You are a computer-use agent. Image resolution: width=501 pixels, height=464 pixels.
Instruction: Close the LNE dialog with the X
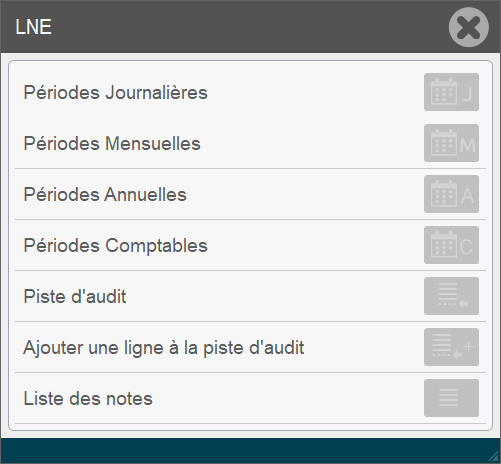pyautogui.click(x=469, y=27)
